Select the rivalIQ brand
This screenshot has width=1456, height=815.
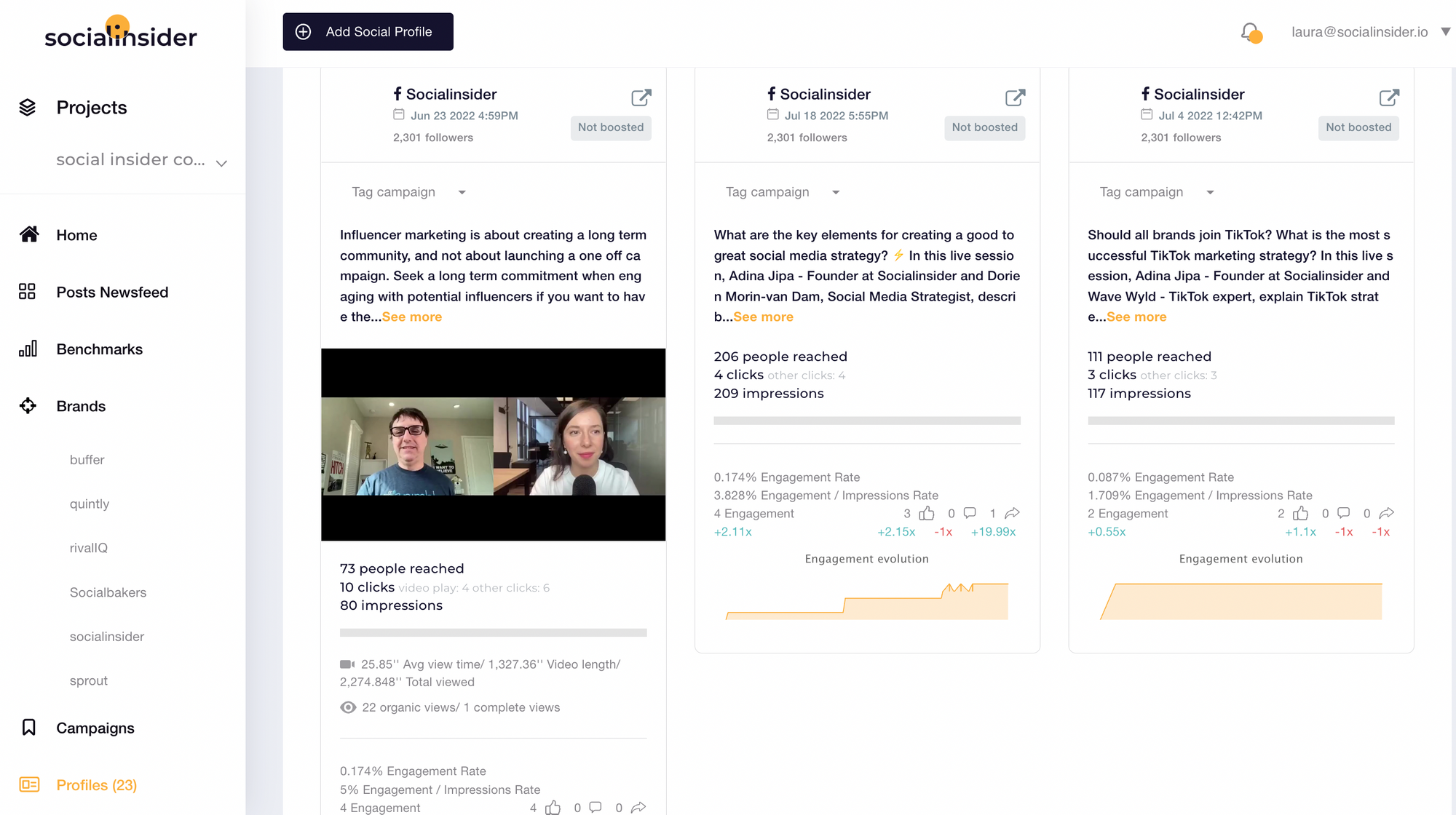click(x=89, y=548)
